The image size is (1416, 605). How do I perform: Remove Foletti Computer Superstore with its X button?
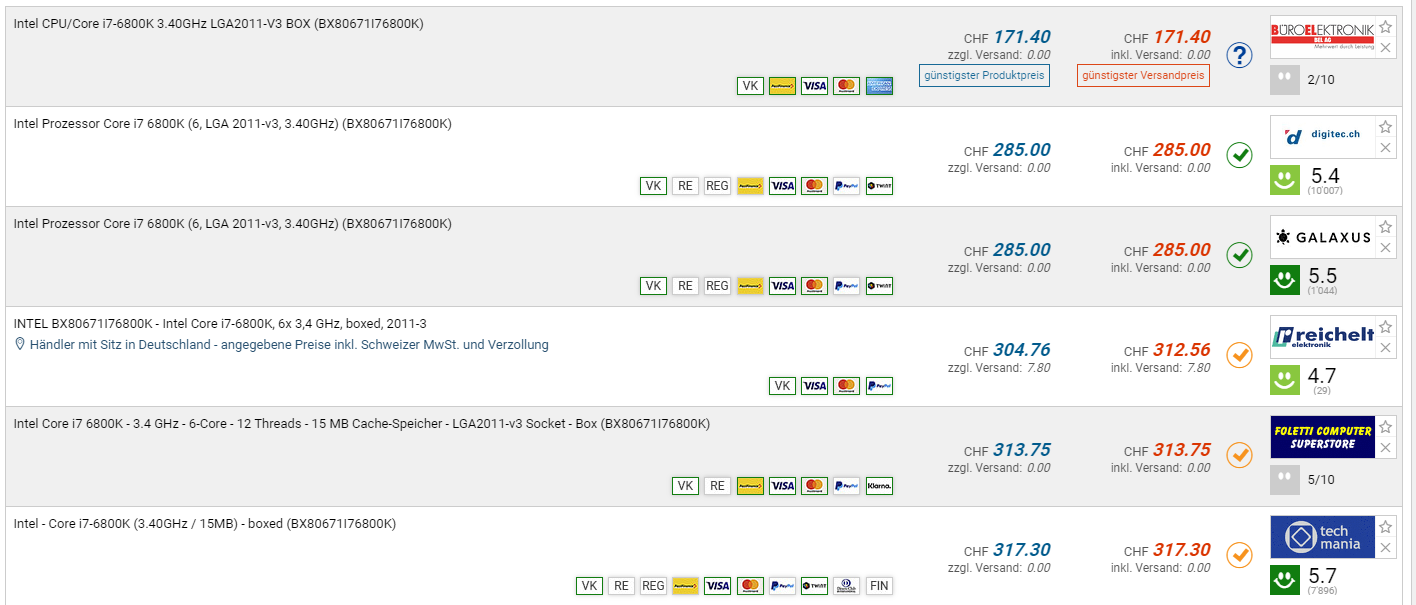click(1385, 448)
